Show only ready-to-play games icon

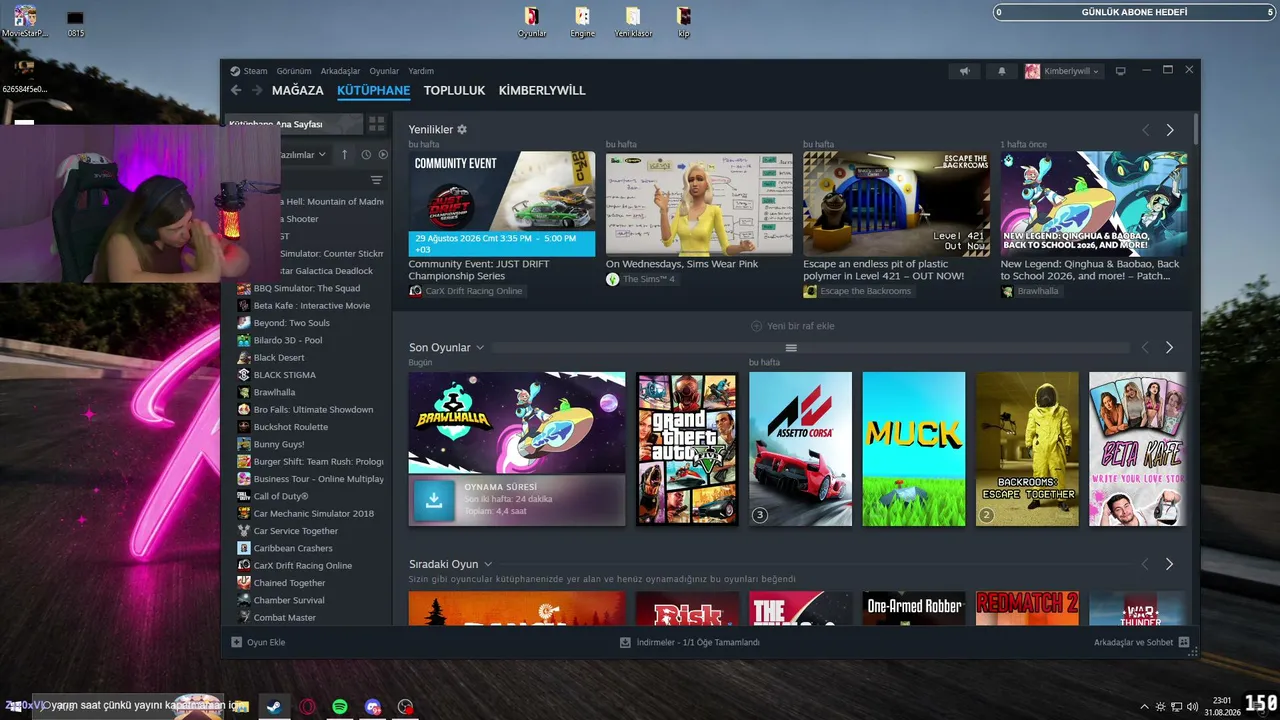tap(382, 154)
